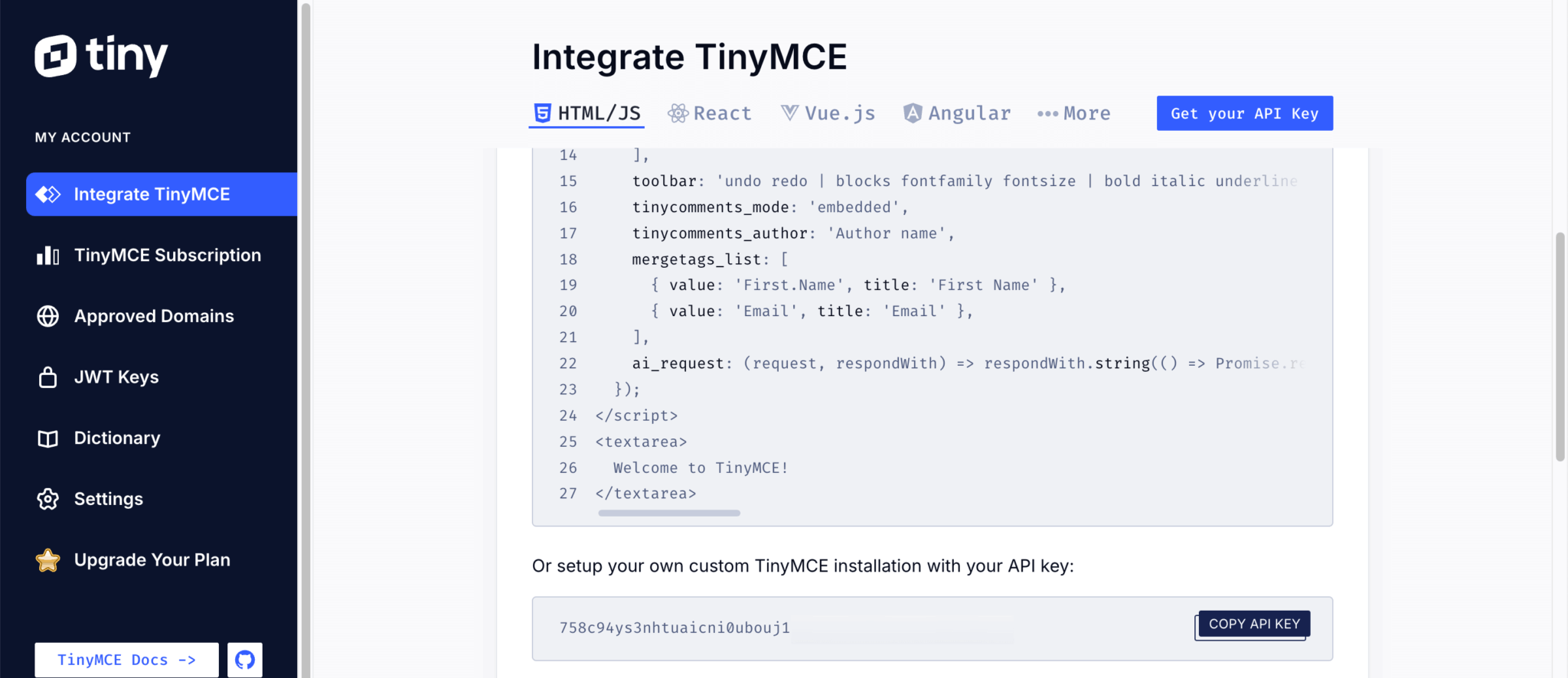Click COPY API KEY button
The height and width of the screenshot is (678, 1568).
coord(1254,624)
